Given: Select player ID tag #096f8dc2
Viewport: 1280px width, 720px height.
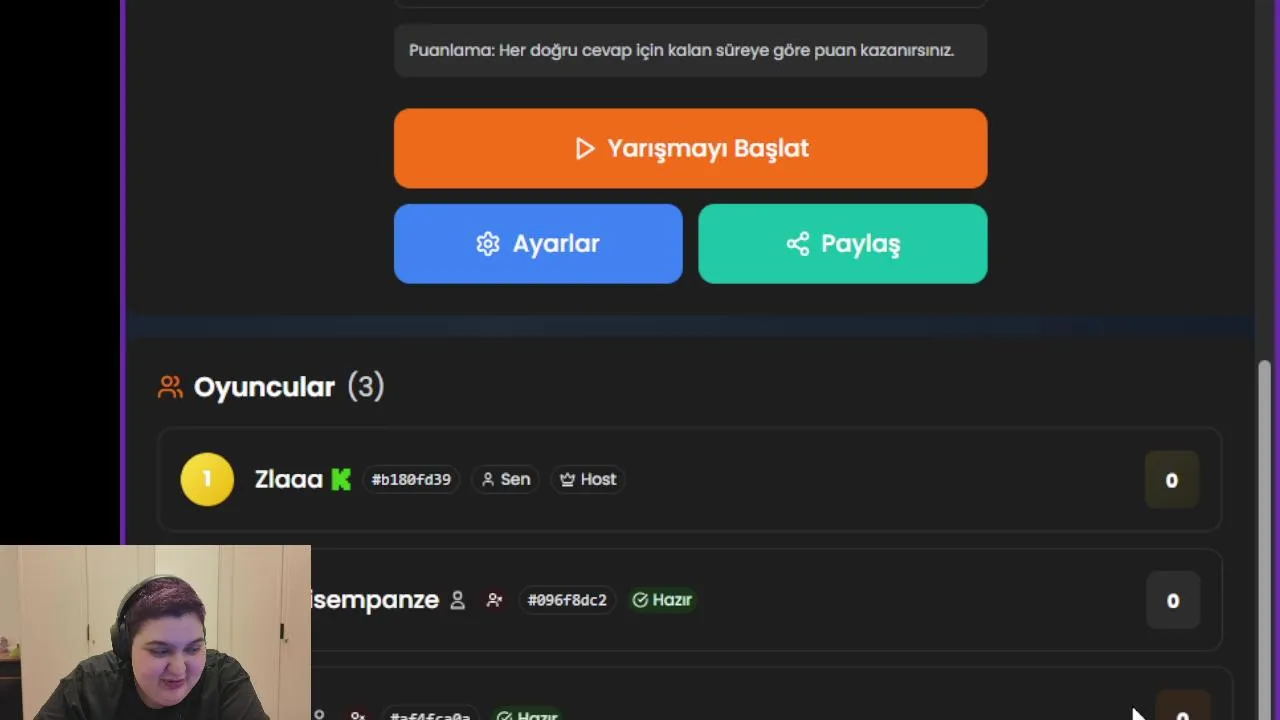Looking at the screenshot, I should 567,600.
